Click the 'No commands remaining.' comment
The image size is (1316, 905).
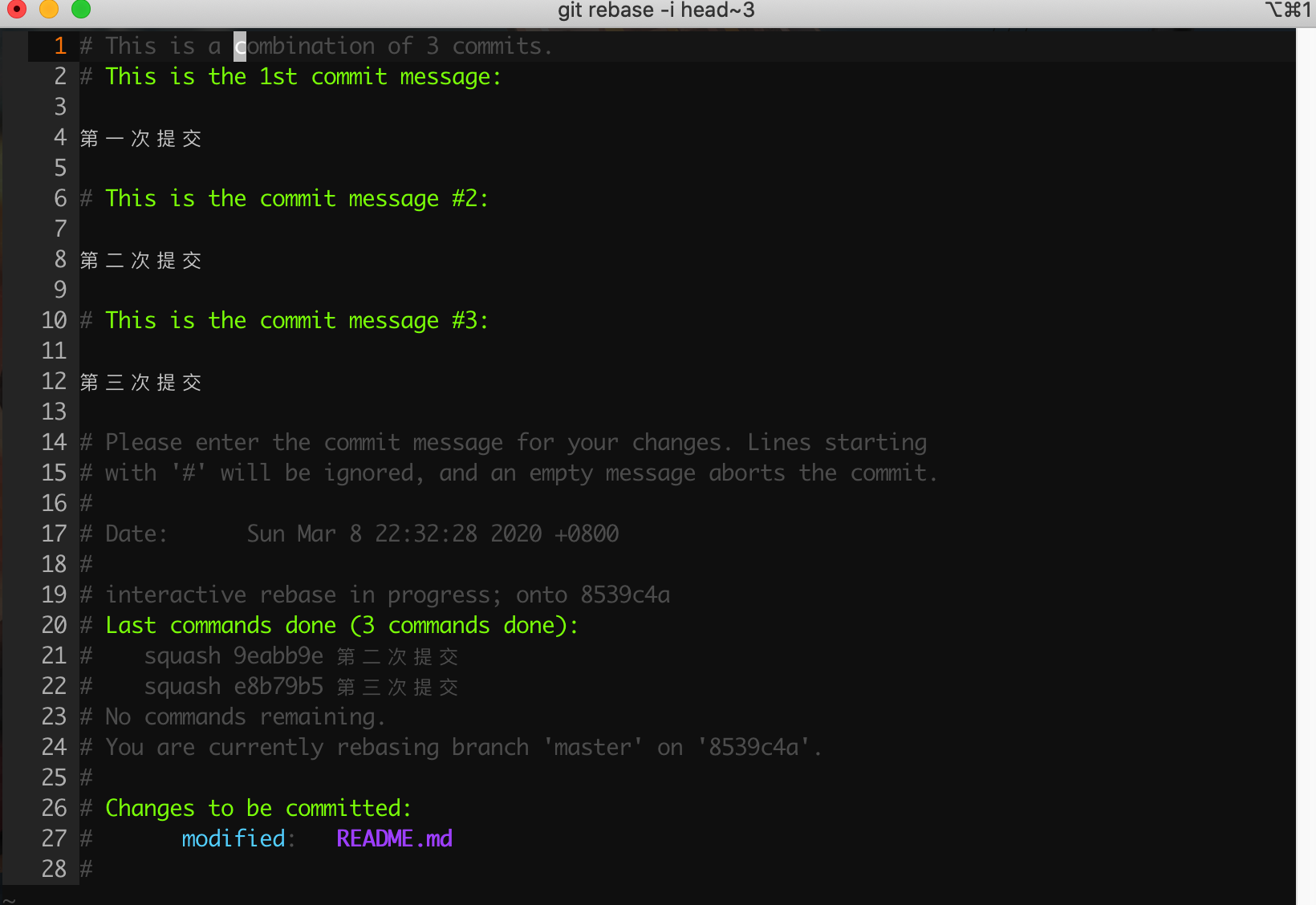[245, 717]
